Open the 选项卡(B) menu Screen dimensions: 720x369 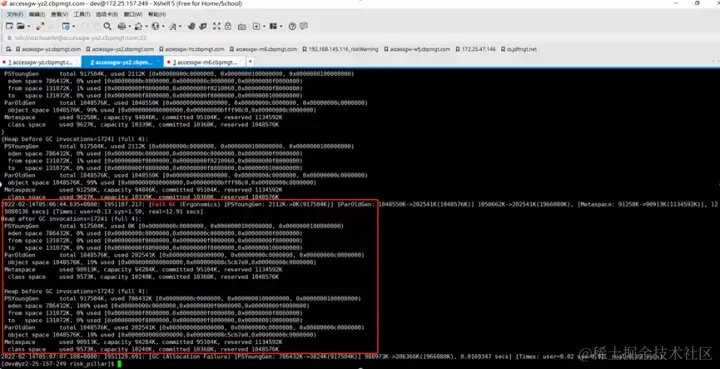pos(107,14)
